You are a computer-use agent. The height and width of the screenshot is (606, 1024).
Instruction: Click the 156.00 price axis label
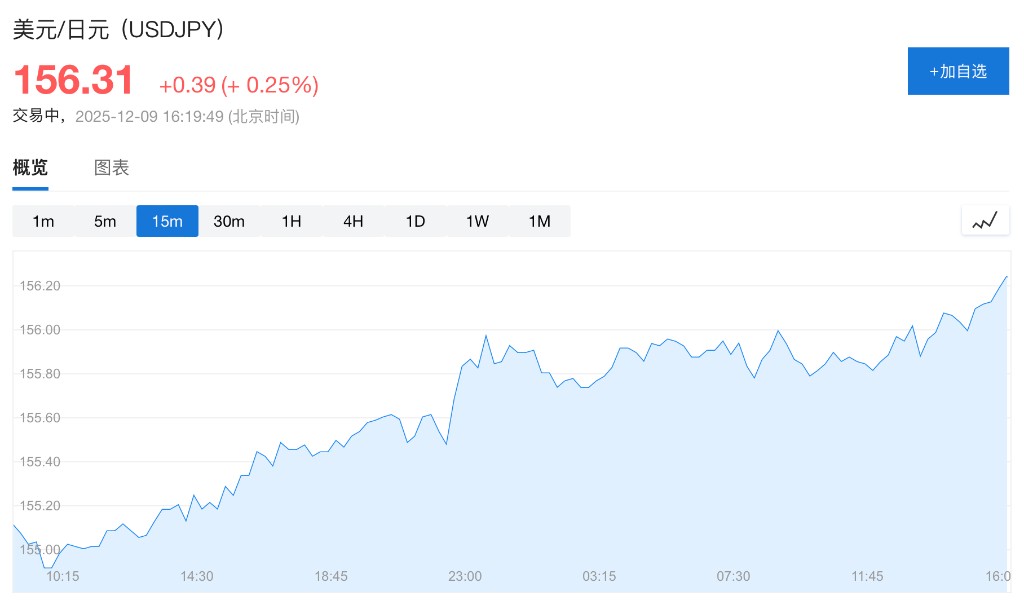click(x=40, y=330)
